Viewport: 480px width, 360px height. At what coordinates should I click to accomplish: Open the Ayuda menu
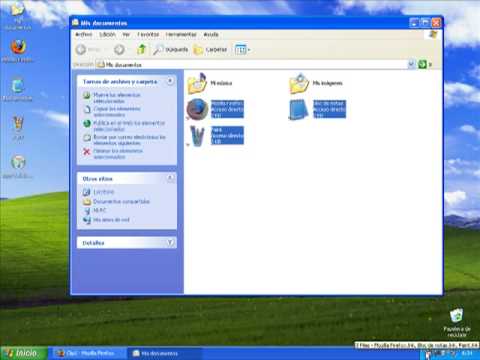211,34
